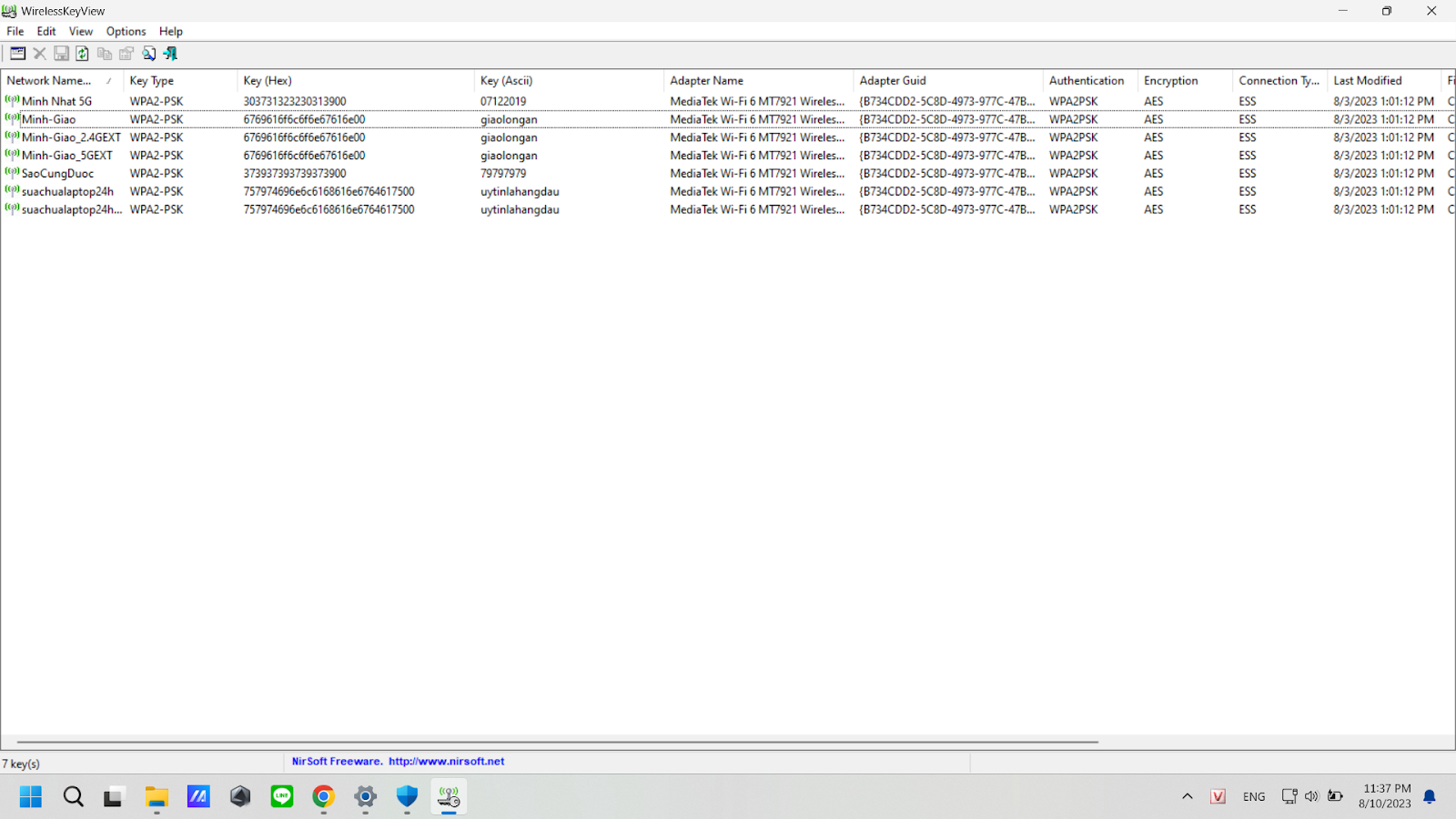1456x819 pixels.
Task: Select the SaoCungDuoc network row
Action: (728, 173)
